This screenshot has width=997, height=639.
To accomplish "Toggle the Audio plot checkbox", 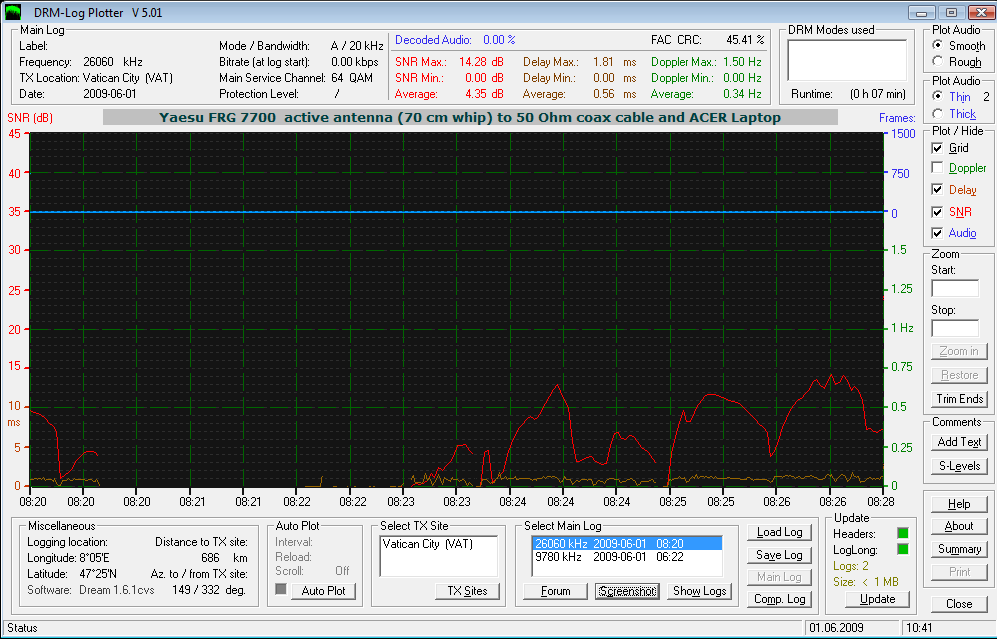I will click(x=937, y=233).
